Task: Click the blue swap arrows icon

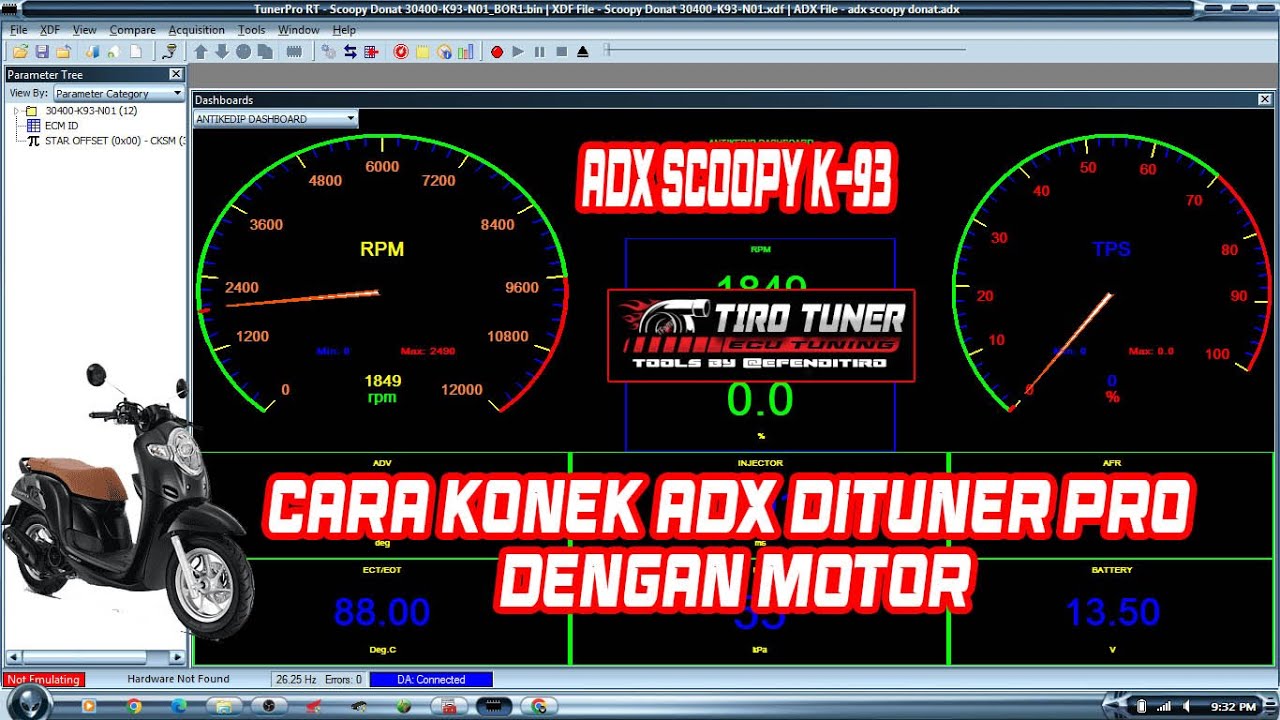Action: pyautogui.click(x=350, y=51)
